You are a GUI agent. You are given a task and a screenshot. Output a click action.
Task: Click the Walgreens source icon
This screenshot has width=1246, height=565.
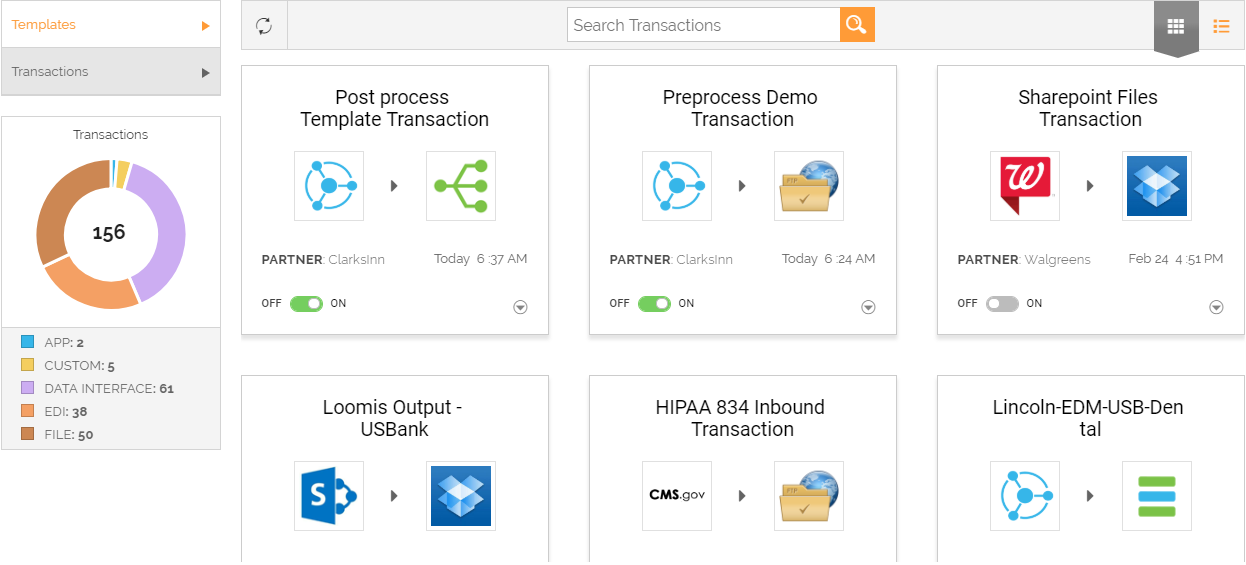[x=1025, y=186]
